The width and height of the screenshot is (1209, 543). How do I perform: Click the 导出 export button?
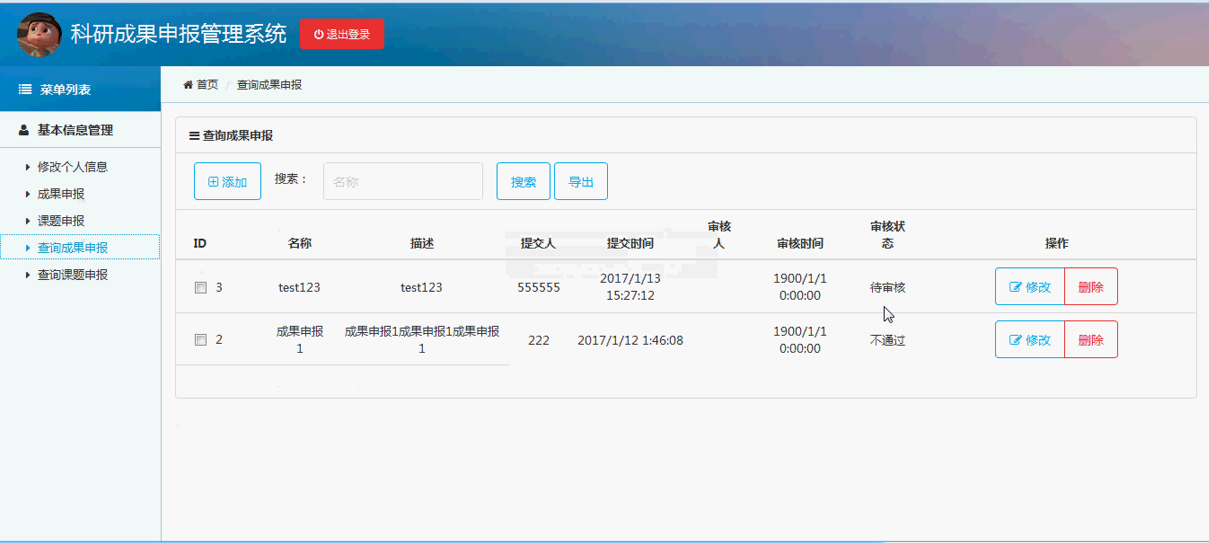click(581, 181)
